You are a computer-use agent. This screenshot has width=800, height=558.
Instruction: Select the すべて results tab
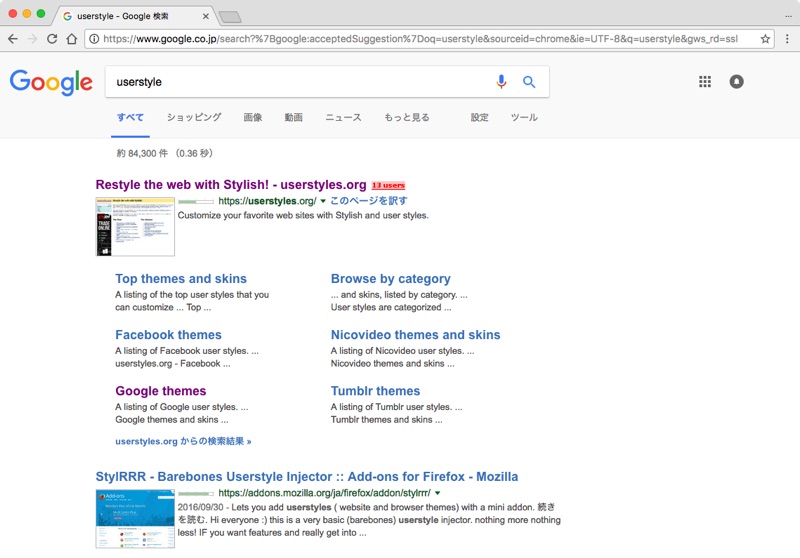pyautogui.click(x=130, y=117)
